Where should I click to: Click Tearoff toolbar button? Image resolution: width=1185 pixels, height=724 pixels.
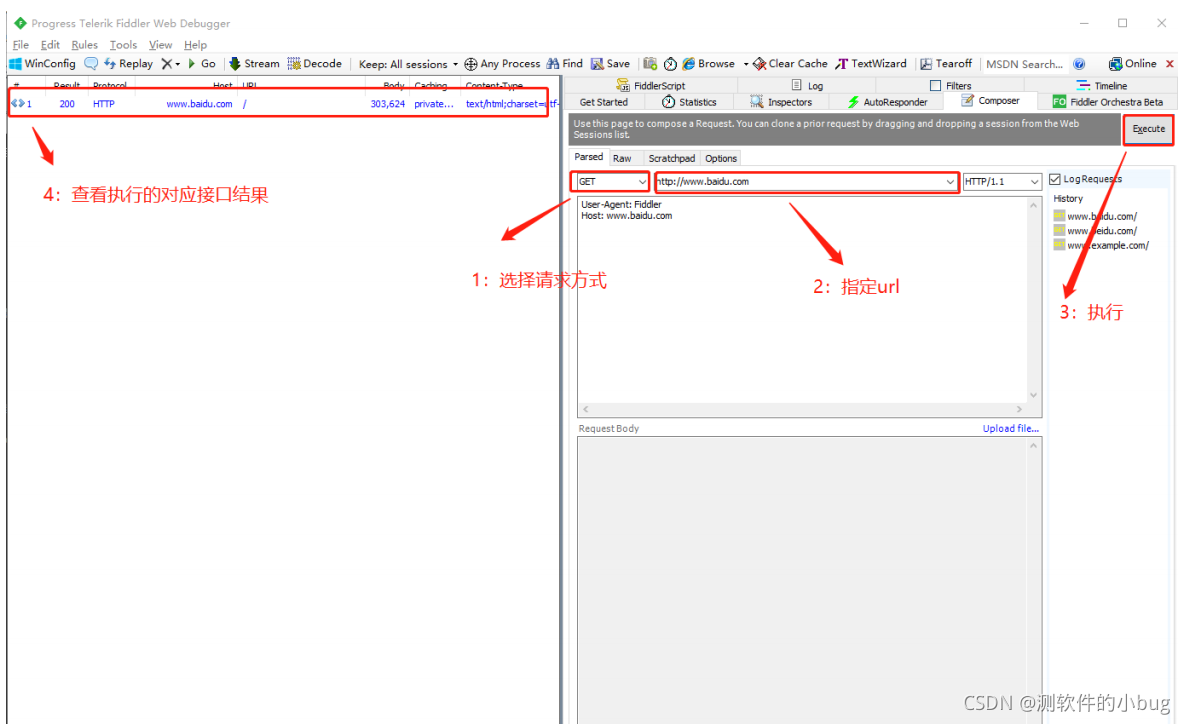tap(946, 63)
